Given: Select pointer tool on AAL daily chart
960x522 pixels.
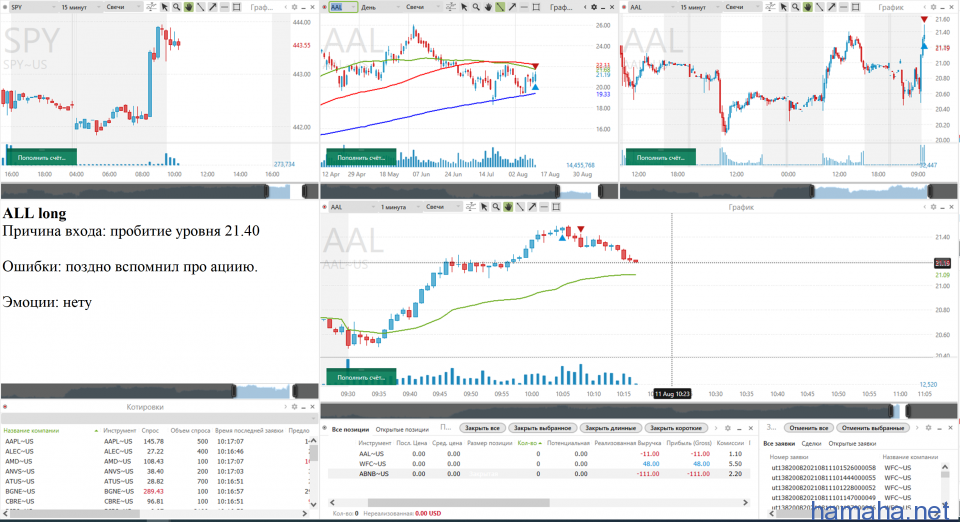Looking at the screenshot, I should (x=464, y=7).
